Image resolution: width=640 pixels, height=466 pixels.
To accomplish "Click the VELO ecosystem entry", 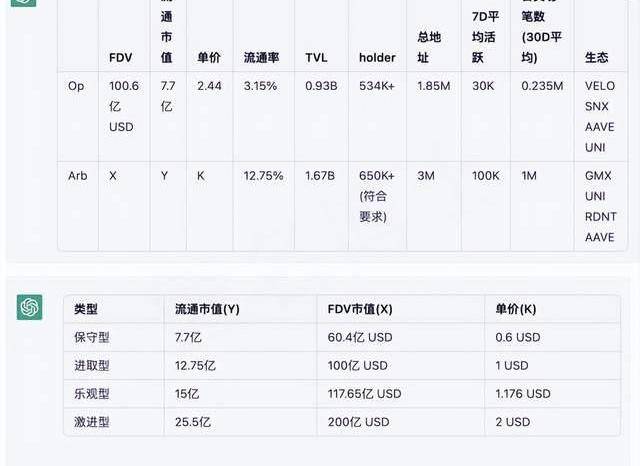I will pos(600,86).
